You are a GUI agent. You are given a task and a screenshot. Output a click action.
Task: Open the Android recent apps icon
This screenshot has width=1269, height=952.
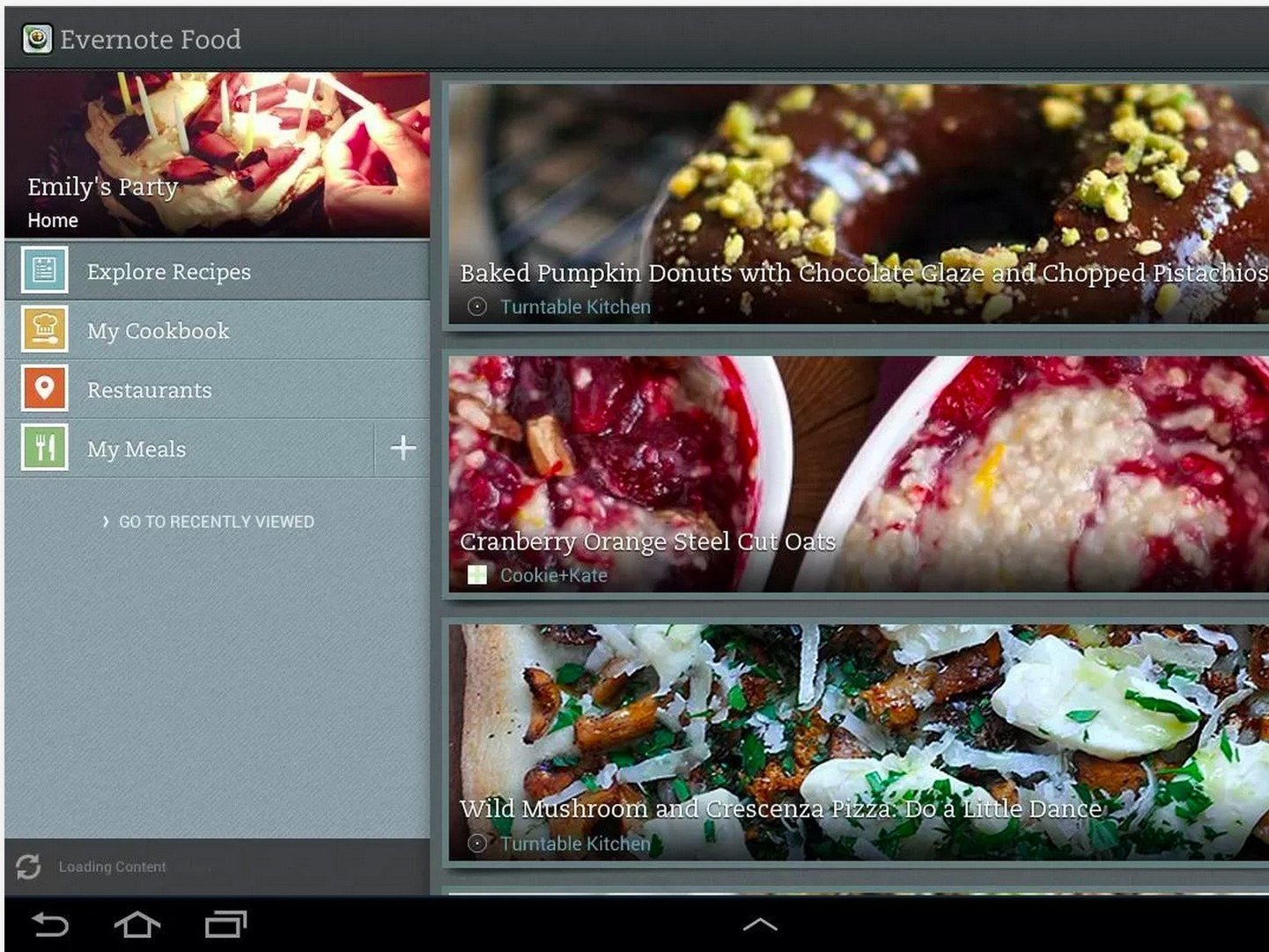click(225, 924)
